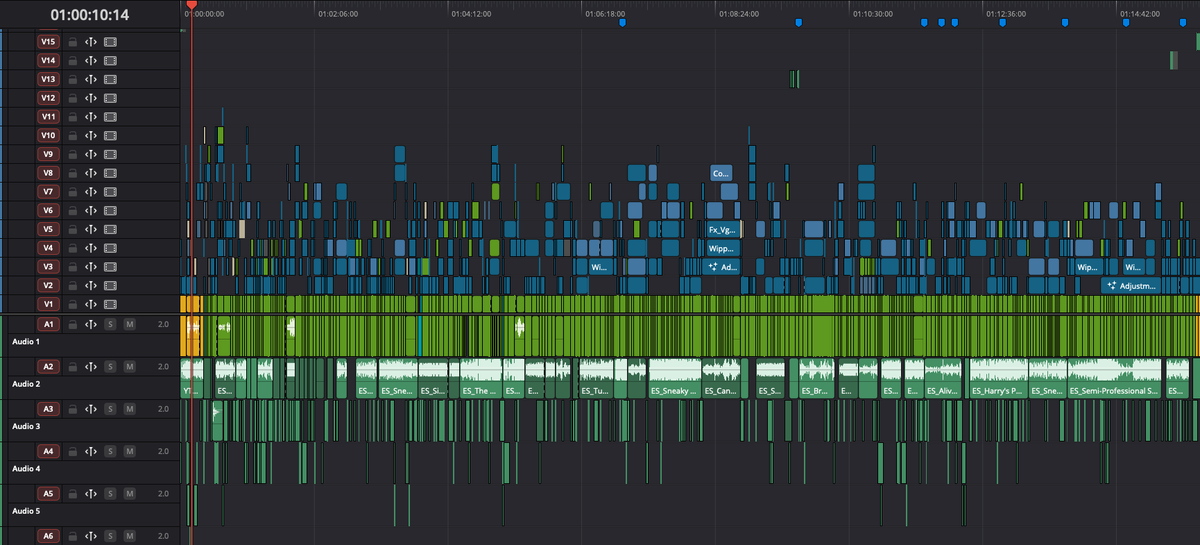Toggle auto track selector on V8

91,173
